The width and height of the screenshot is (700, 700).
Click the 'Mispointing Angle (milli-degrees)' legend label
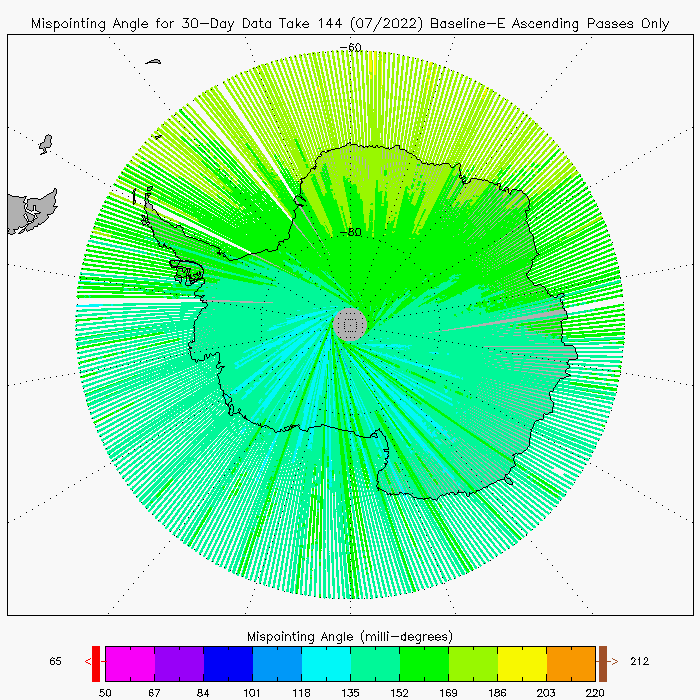(x=350, y=636)
